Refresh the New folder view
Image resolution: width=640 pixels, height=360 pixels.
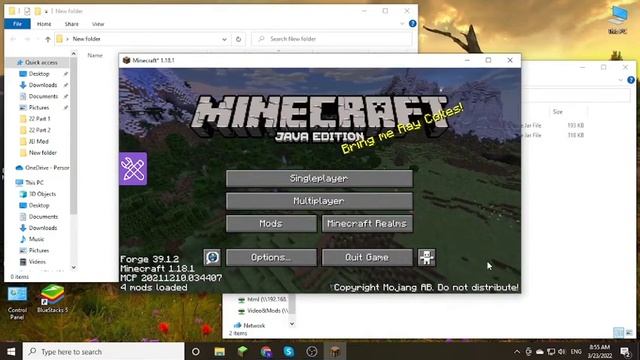tap(238, 39)
